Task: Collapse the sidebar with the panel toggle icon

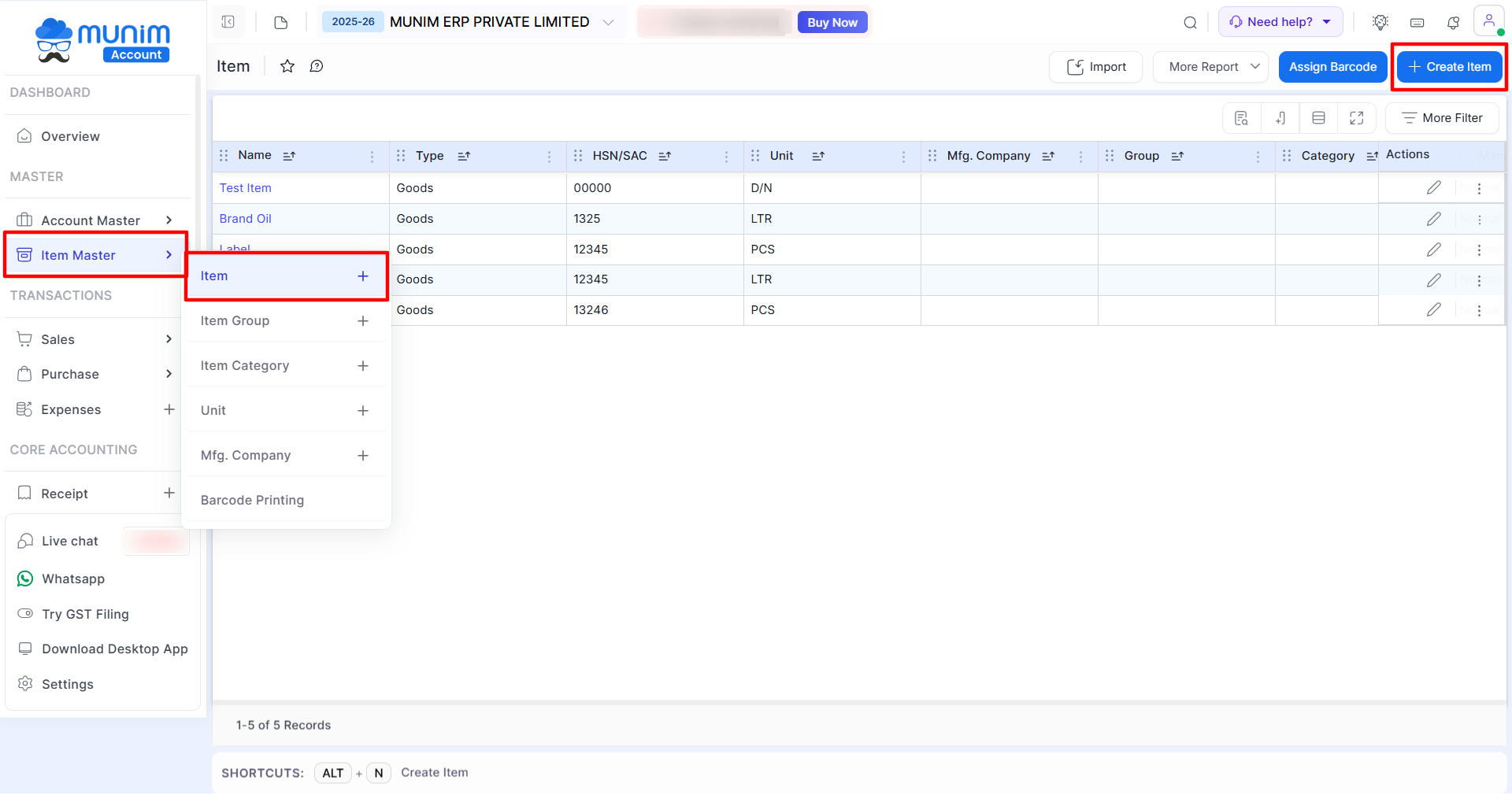Action: tap(228, 22)
